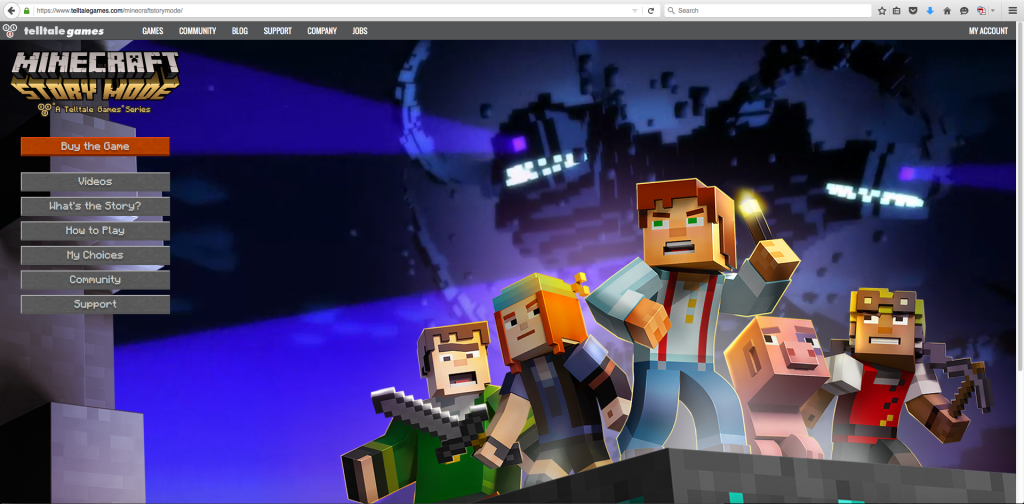Open the URL history dropdown arrow
Screen dimensions: 1024x504
click(635, 11)
